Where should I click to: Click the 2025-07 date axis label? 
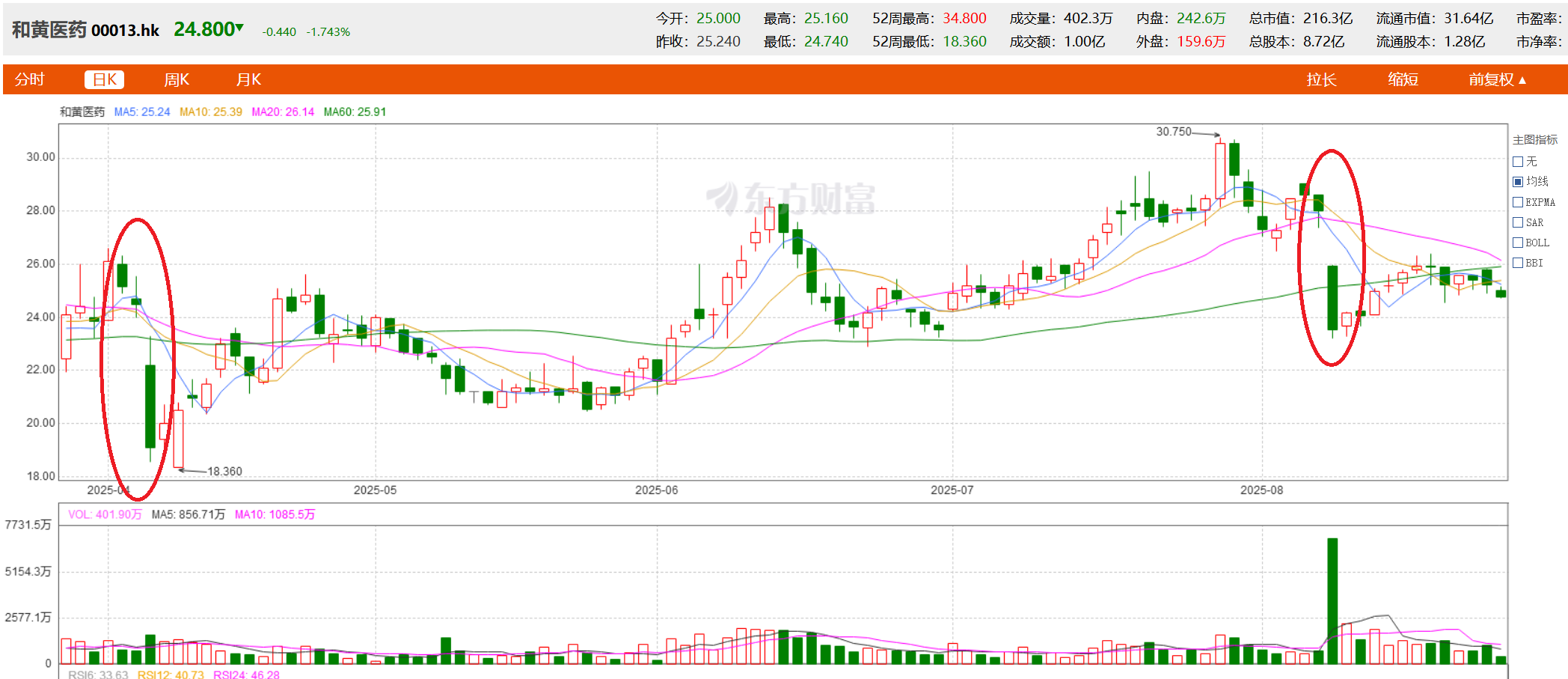[x=952, y=490]
